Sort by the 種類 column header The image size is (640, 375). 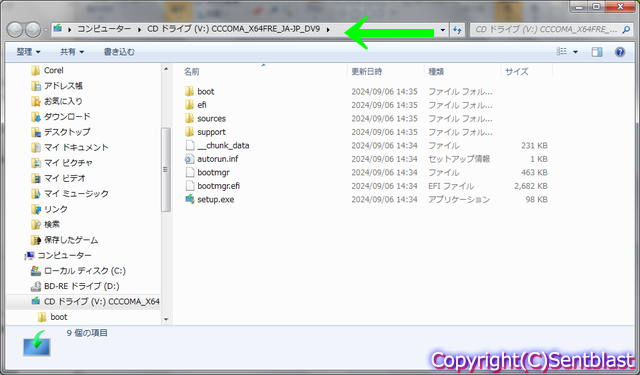click(436, 72)
